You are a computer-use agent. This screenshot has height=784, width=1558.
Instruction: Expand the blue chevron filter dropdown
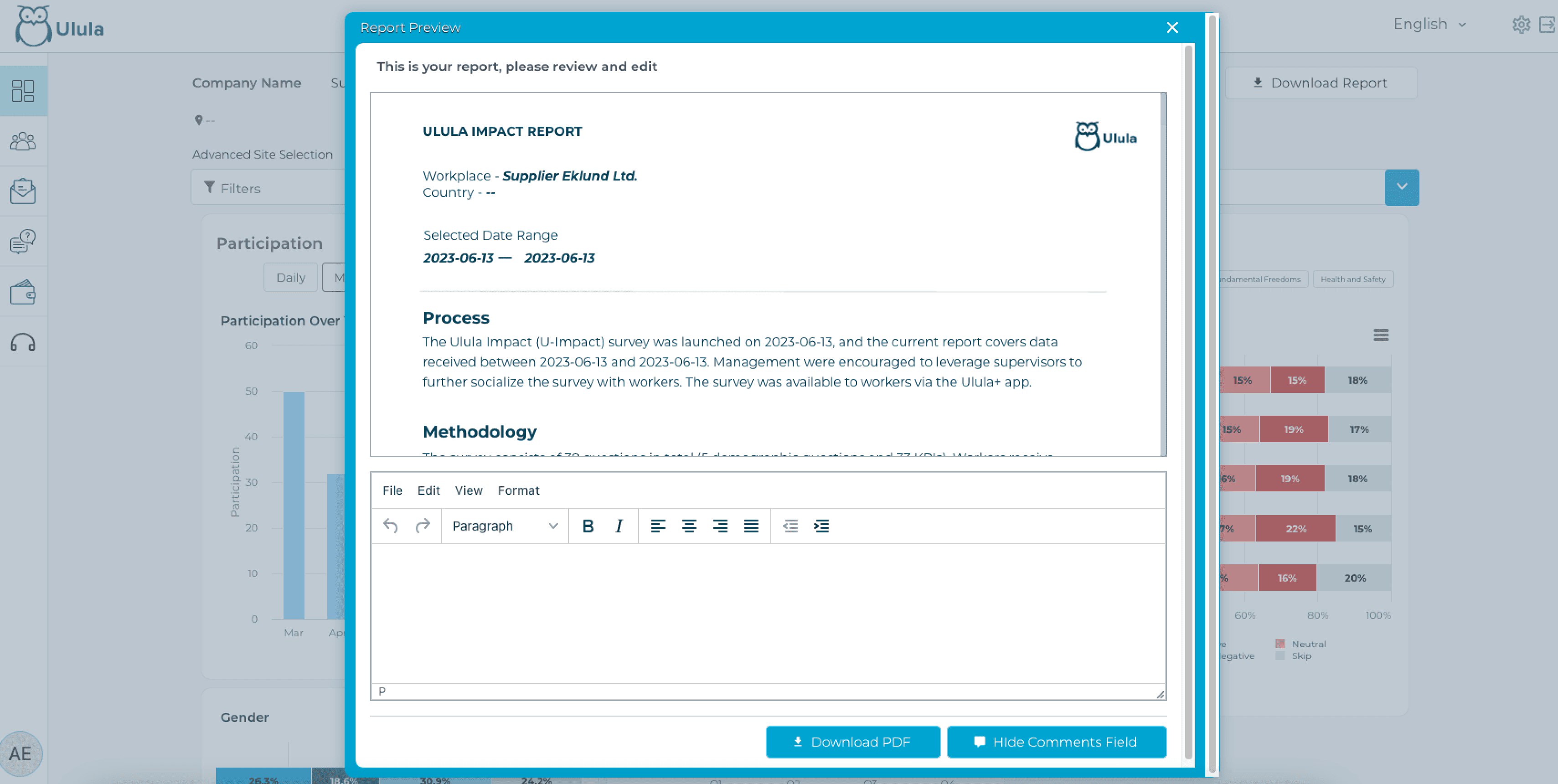coord(1401,187)
